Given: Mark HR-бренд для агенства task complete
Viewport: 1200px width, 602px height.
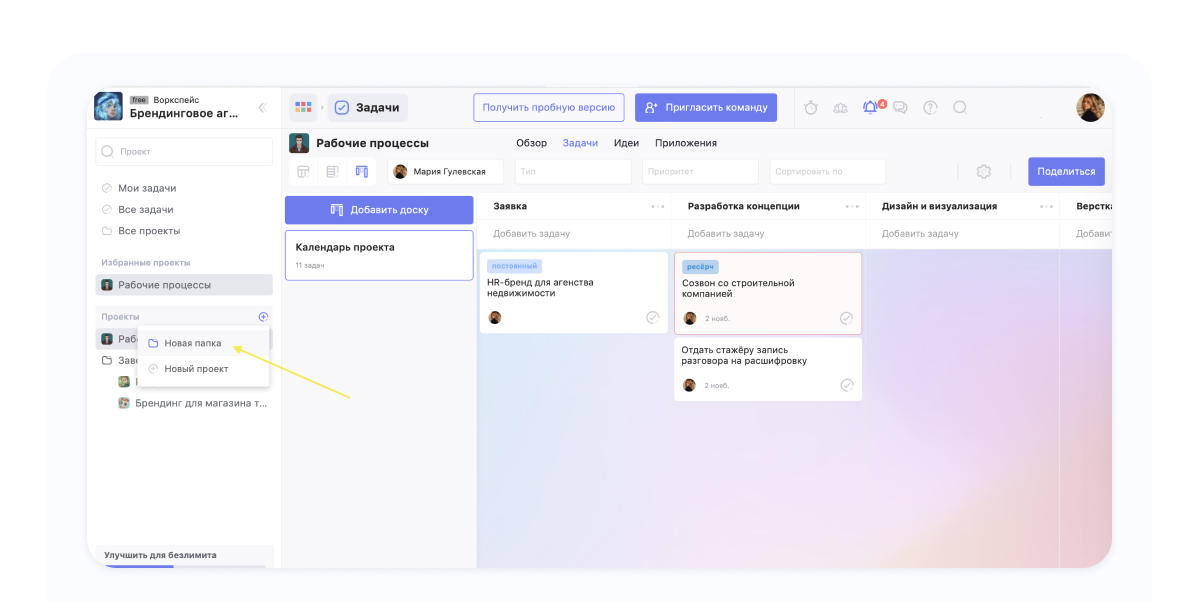Looking at the screenshot, I should point(652,318).
